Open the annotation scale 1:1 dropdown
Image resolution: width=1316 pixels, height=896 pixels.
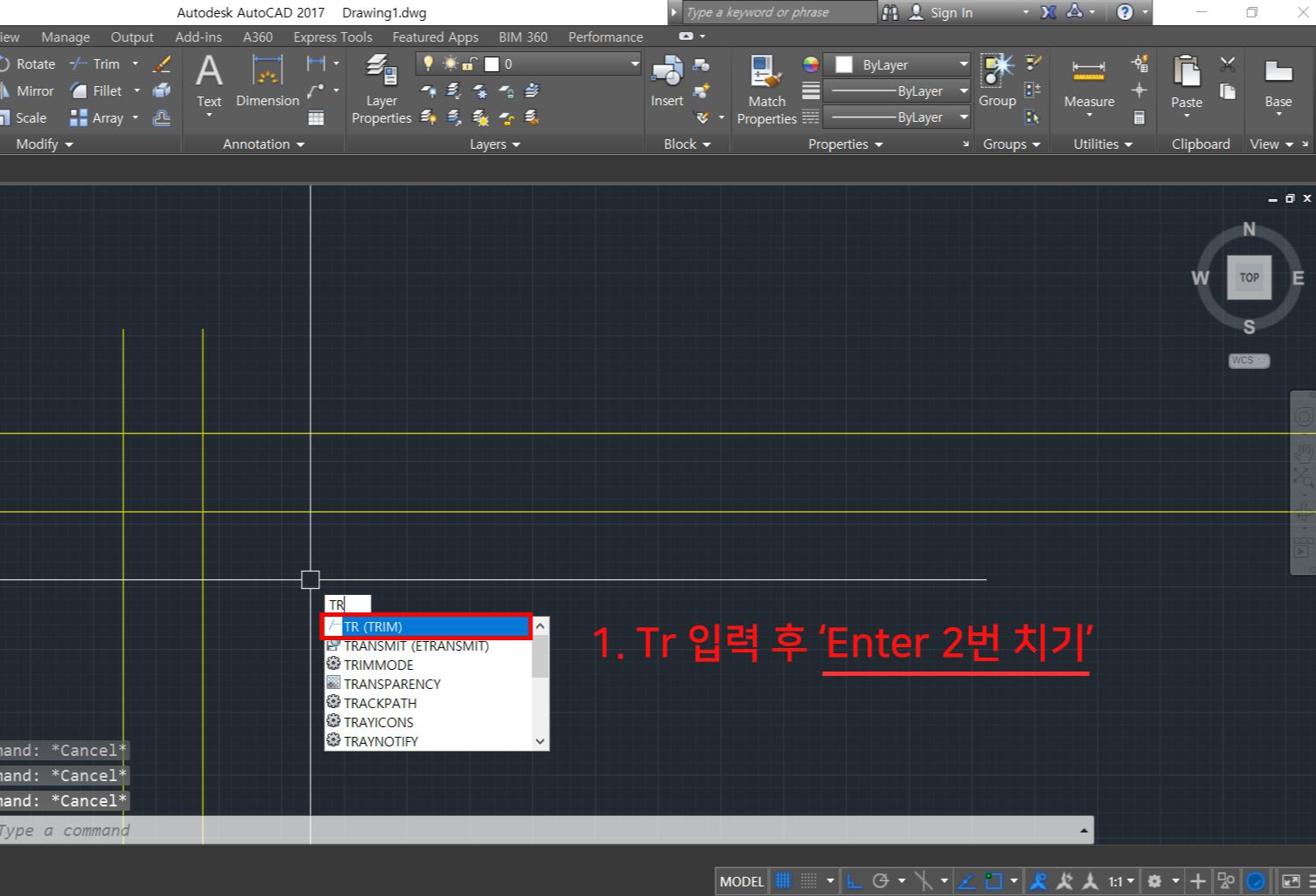point(1121,881)
